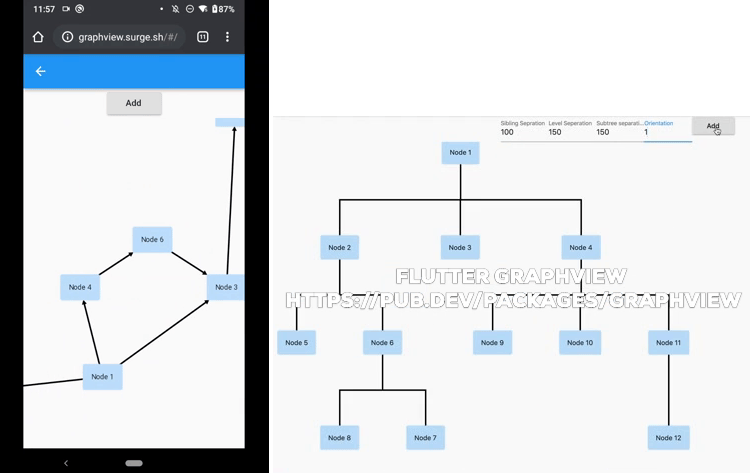750x473 pixels.
Task: Click Node 3 in the tree view
Action: point(460,247)
